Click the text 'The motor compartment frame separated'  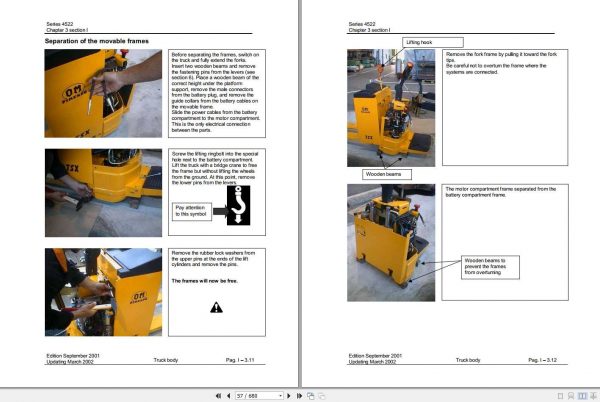tap(501, 192)
